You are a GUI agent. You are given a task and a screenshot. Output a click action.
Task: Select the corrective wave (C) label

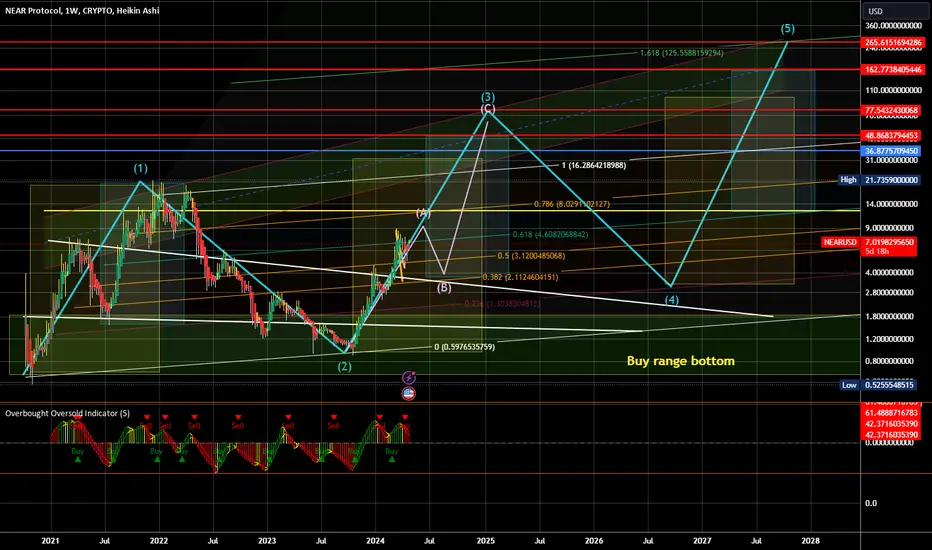488,109
